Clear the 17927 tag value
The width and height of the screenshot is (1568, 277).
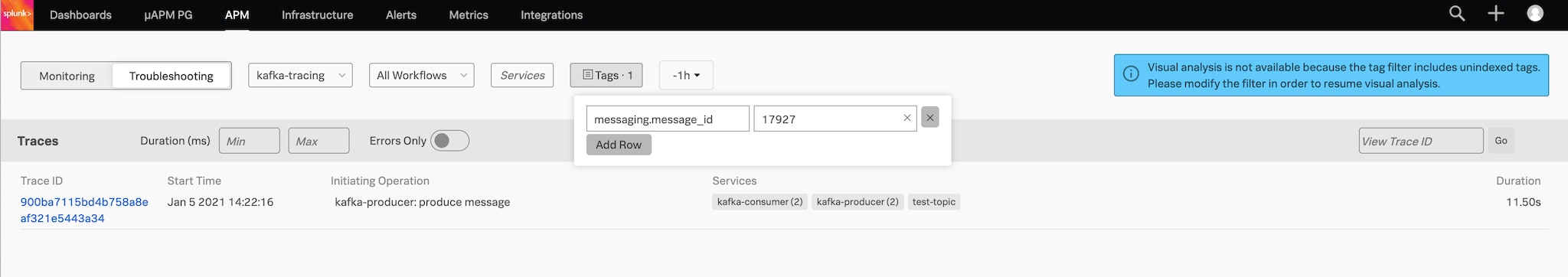907,118
